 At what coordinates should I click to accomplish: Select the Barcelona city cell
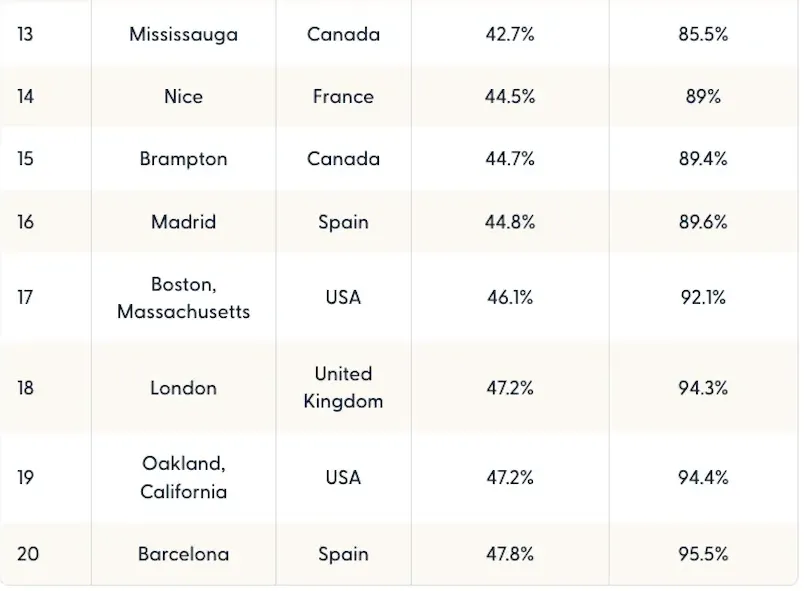point(183,553)
